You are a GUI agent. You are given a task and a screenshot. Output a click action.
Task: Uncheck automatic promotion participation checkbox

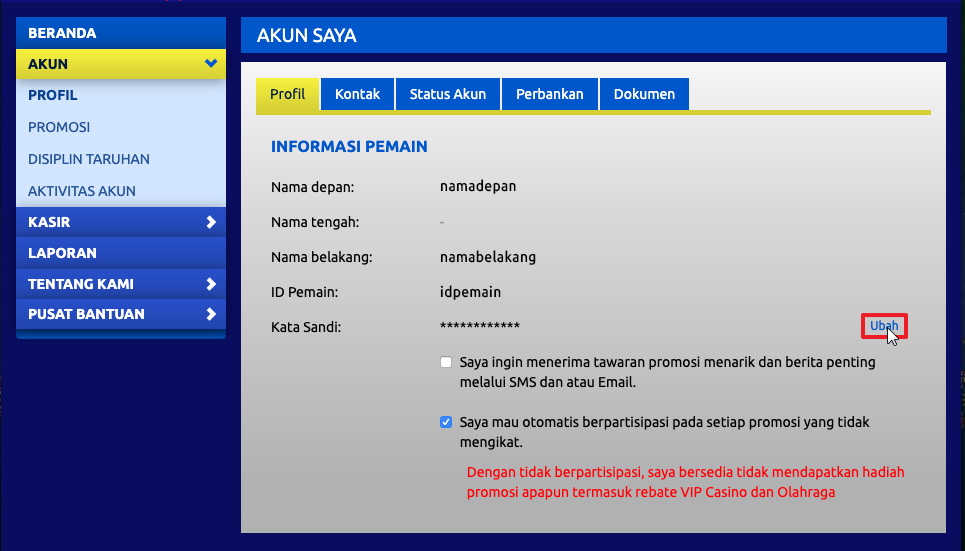pos(446,422)
